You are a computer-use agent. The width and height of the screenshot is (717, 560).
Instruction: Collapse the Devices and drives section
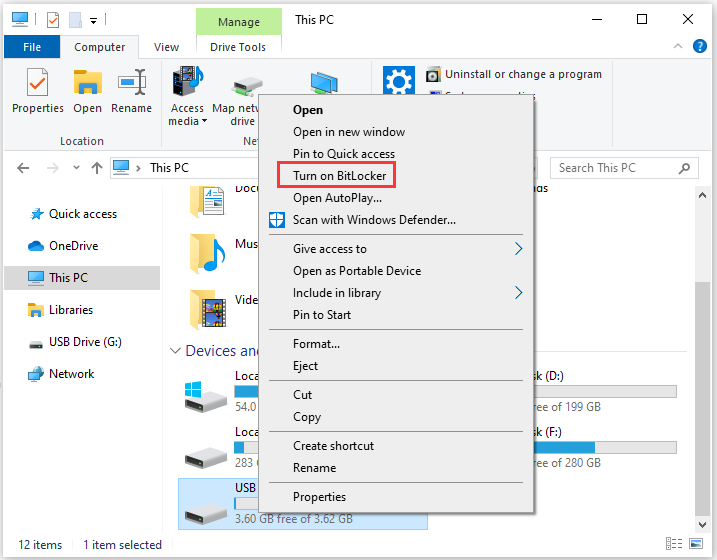(x=175, y=351)
